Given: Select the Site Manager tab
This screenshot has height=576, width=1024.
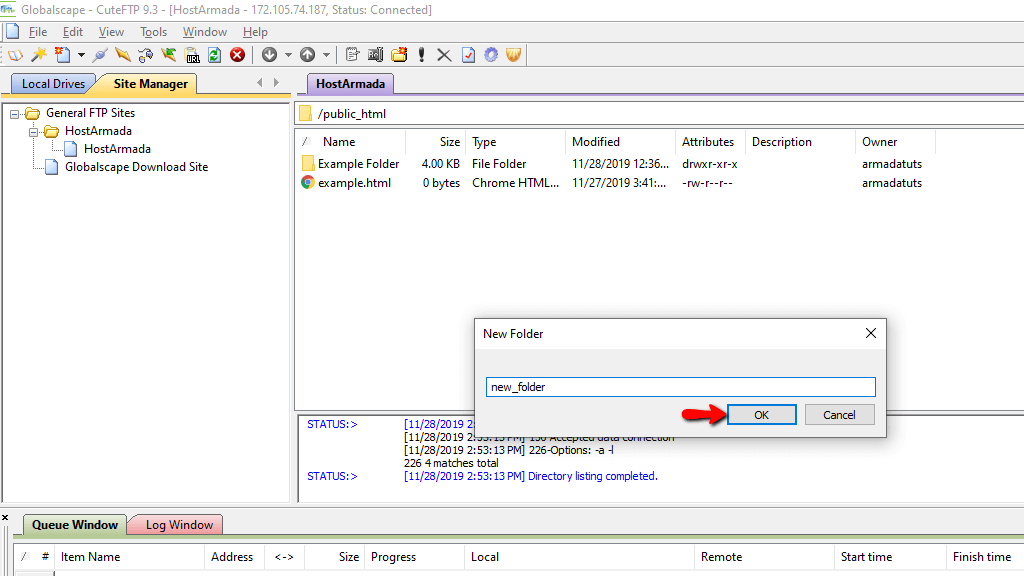Looking at the screenshot, I should click(150, 84).
